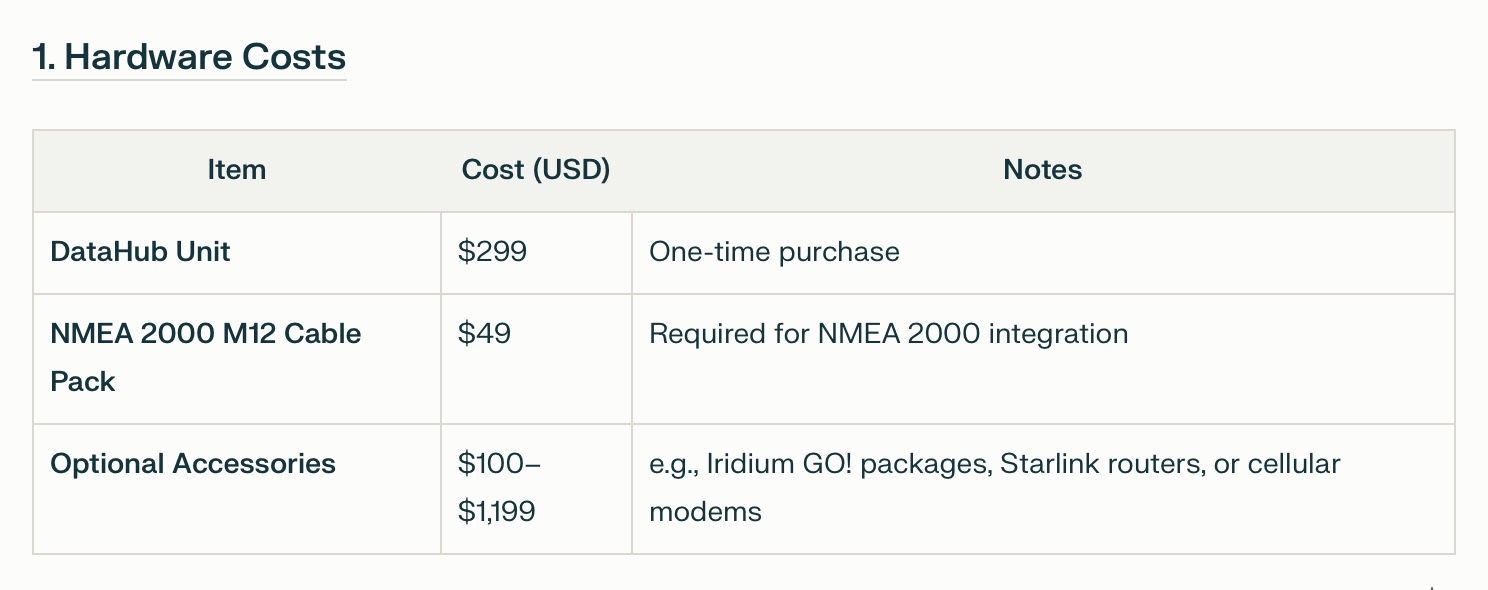
Task: Click the "Required for NMEA 2000 integration" note
Action: [888, 333]
